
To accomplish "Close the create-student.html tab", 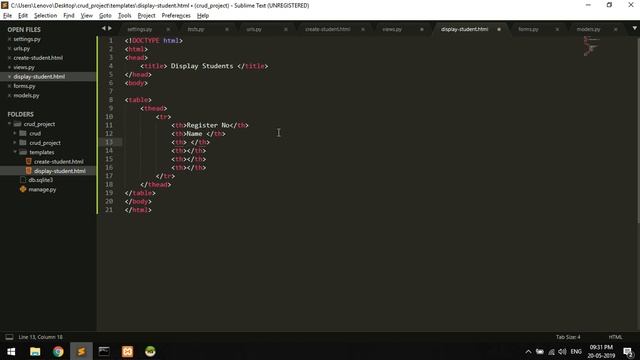I will point(363,29).
